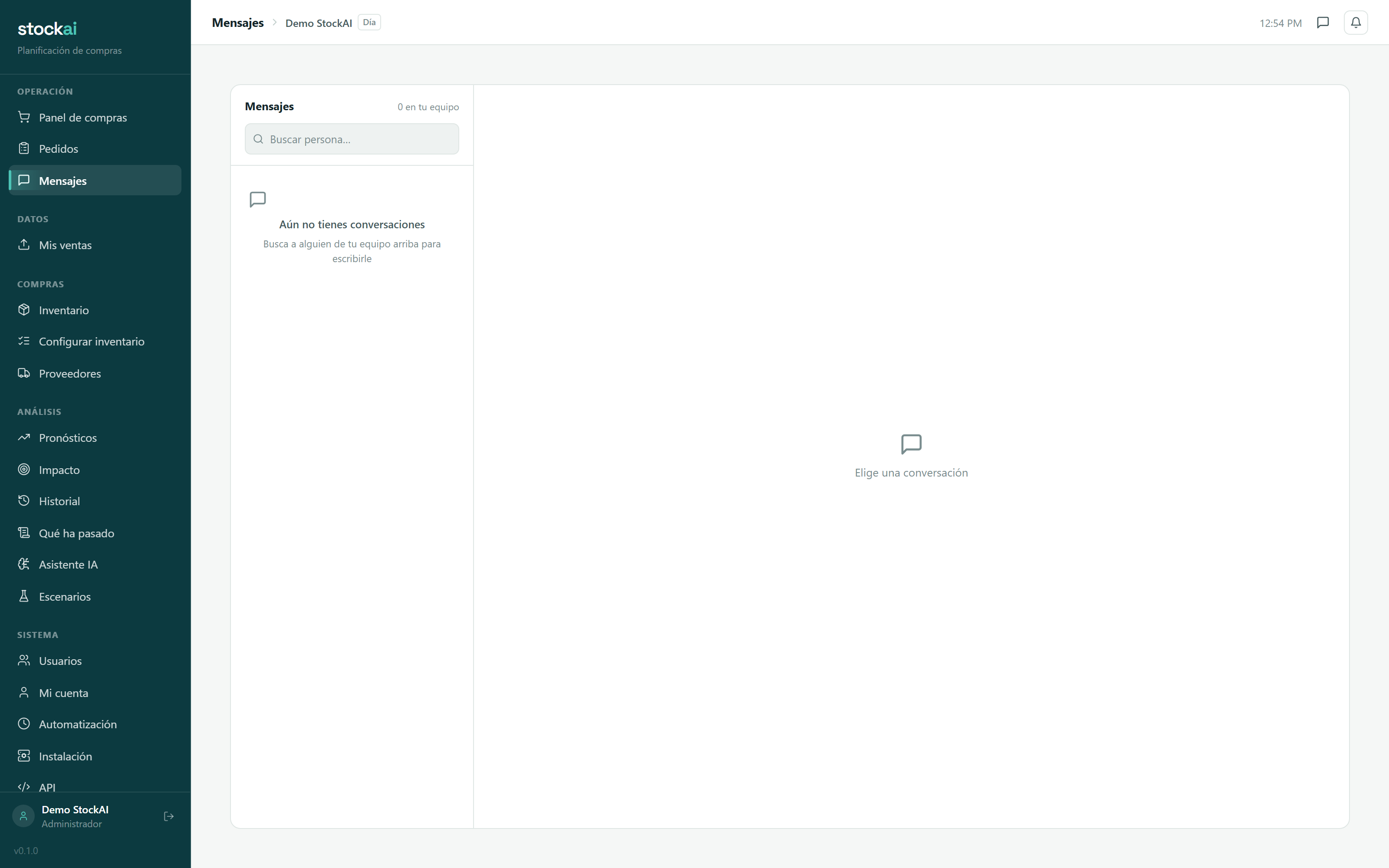Viewport: 1389px width, 868px height.
Task: Open Proveedores menu label
Action: (70, 373)
